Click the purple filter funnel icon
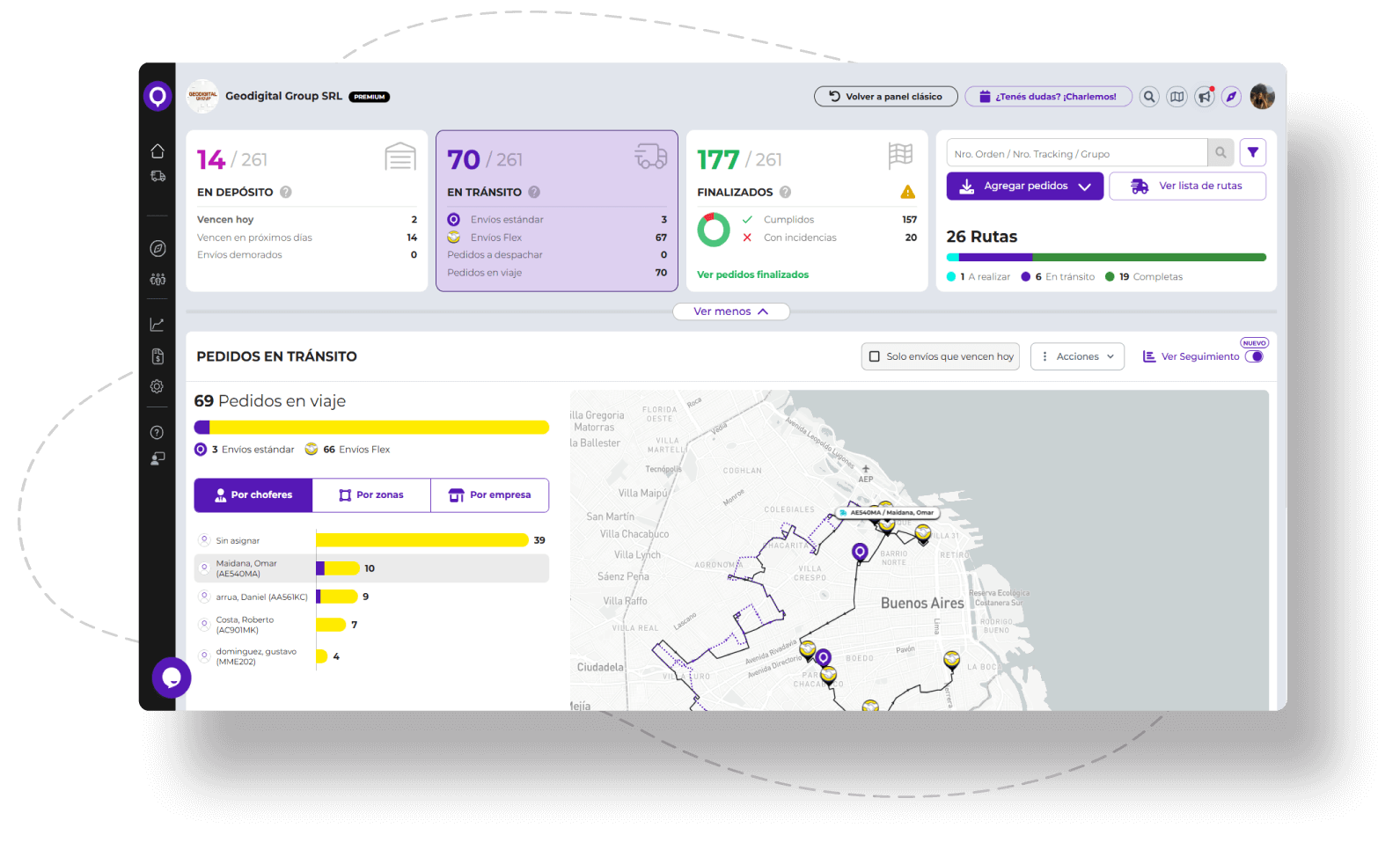The width and height of the screenshot is (1400, 857). pos(1252,153)
